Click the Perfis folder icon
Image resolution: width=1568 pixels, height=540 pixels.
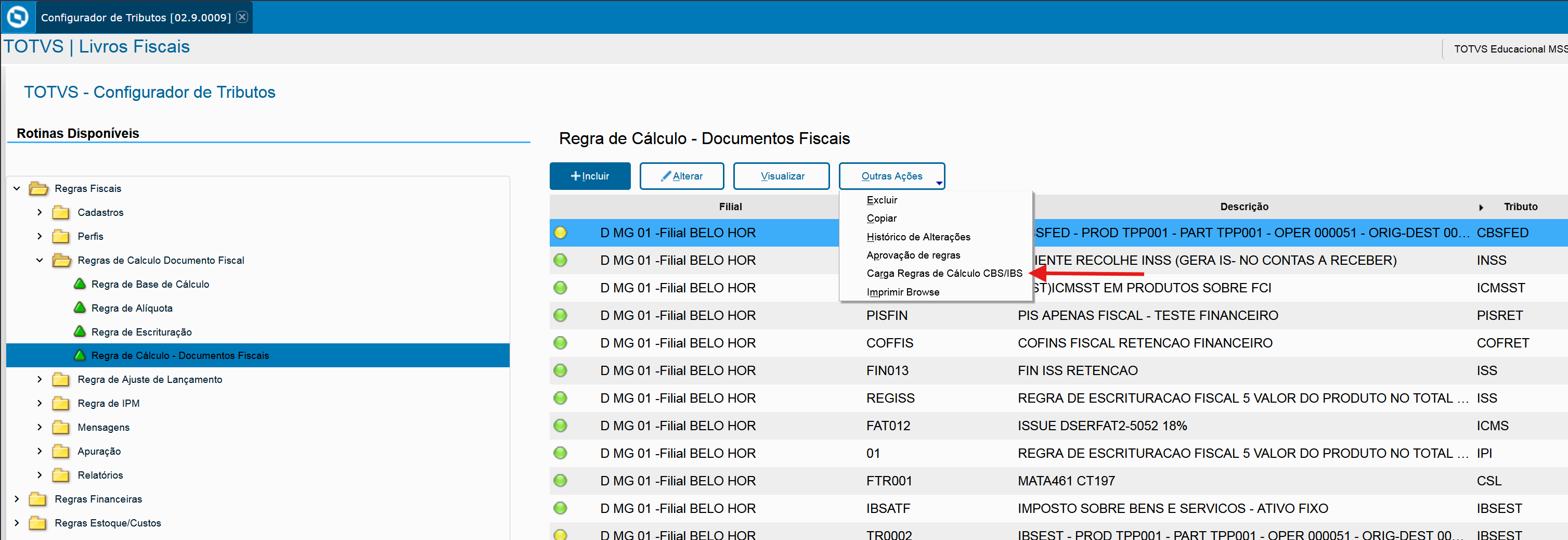tap(61, 236)
